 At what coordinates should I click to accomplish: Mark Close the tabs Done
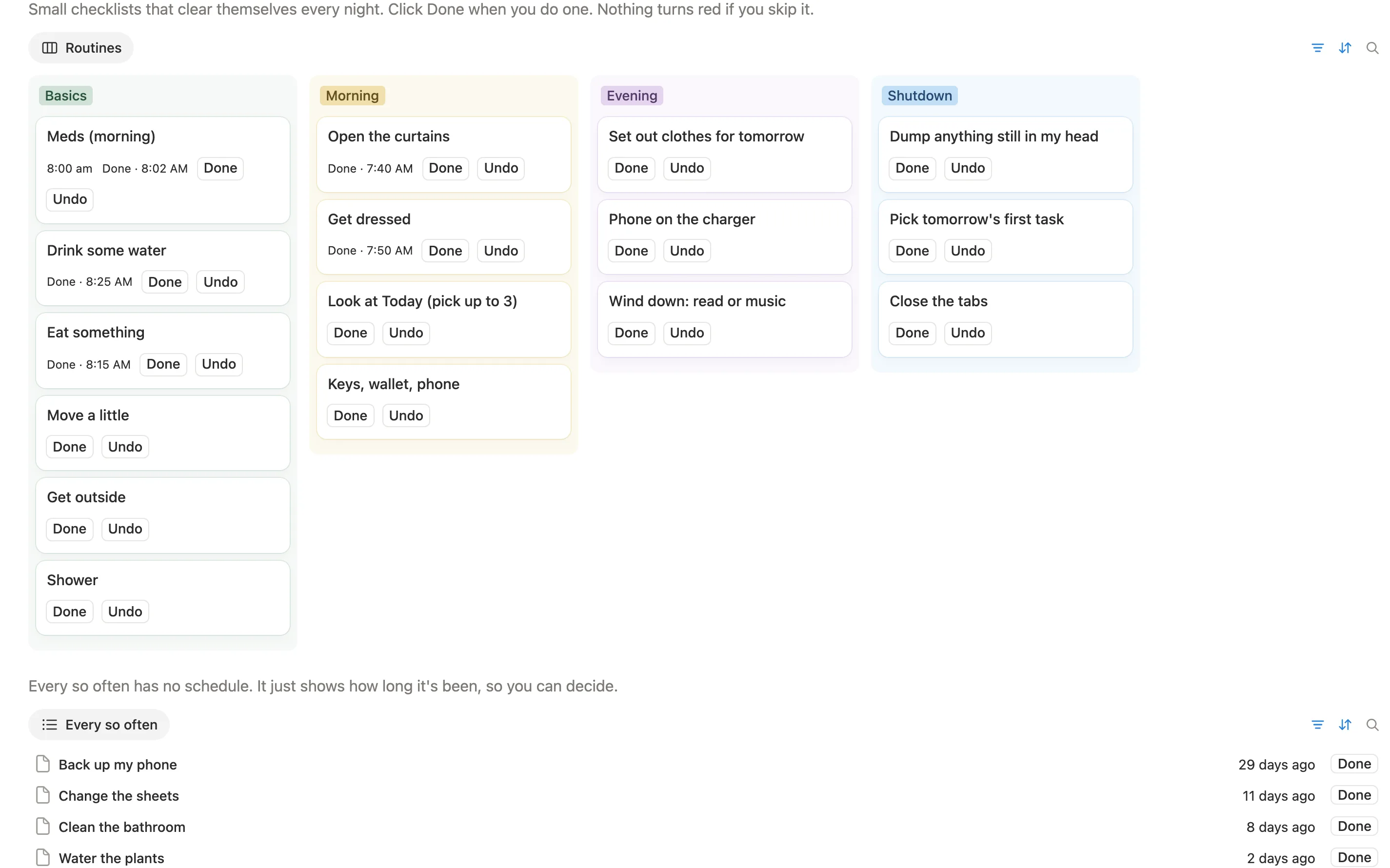[912, 333]
